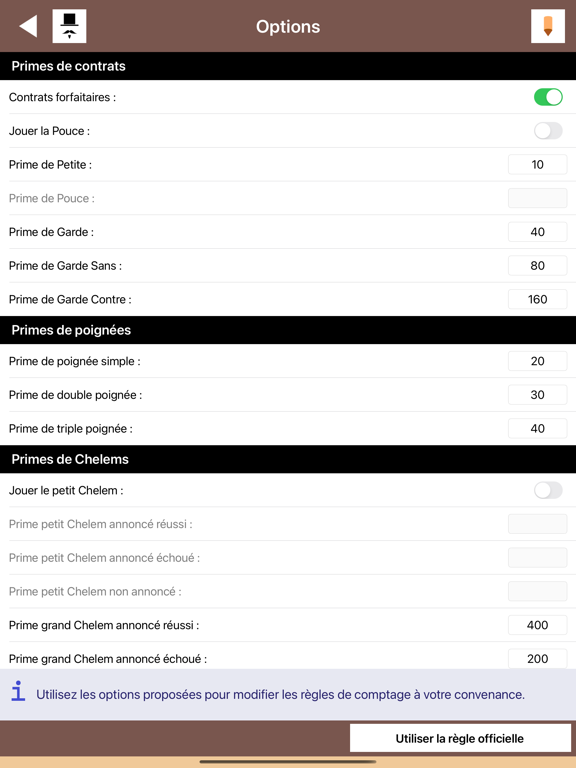Enable the Jouer la Pouce switch

[x=548, y=131]
